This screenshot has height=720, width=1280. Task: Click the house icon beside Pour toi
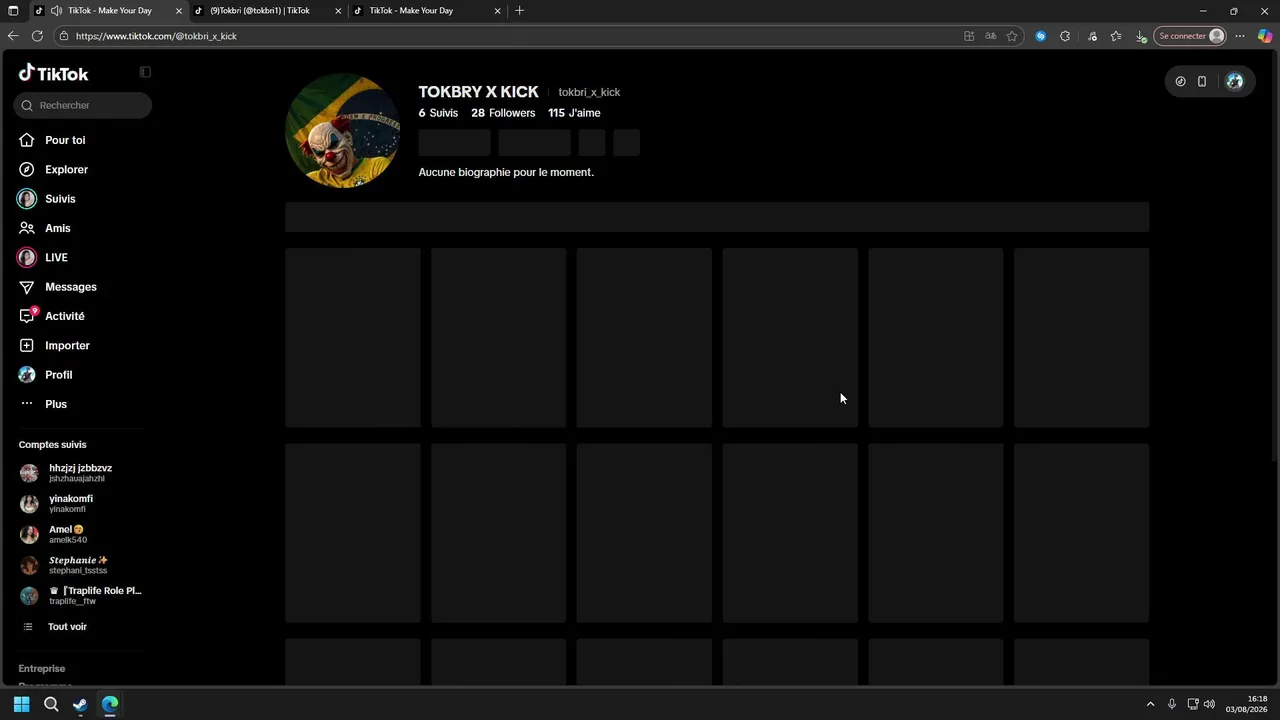(x=27, y=140)
